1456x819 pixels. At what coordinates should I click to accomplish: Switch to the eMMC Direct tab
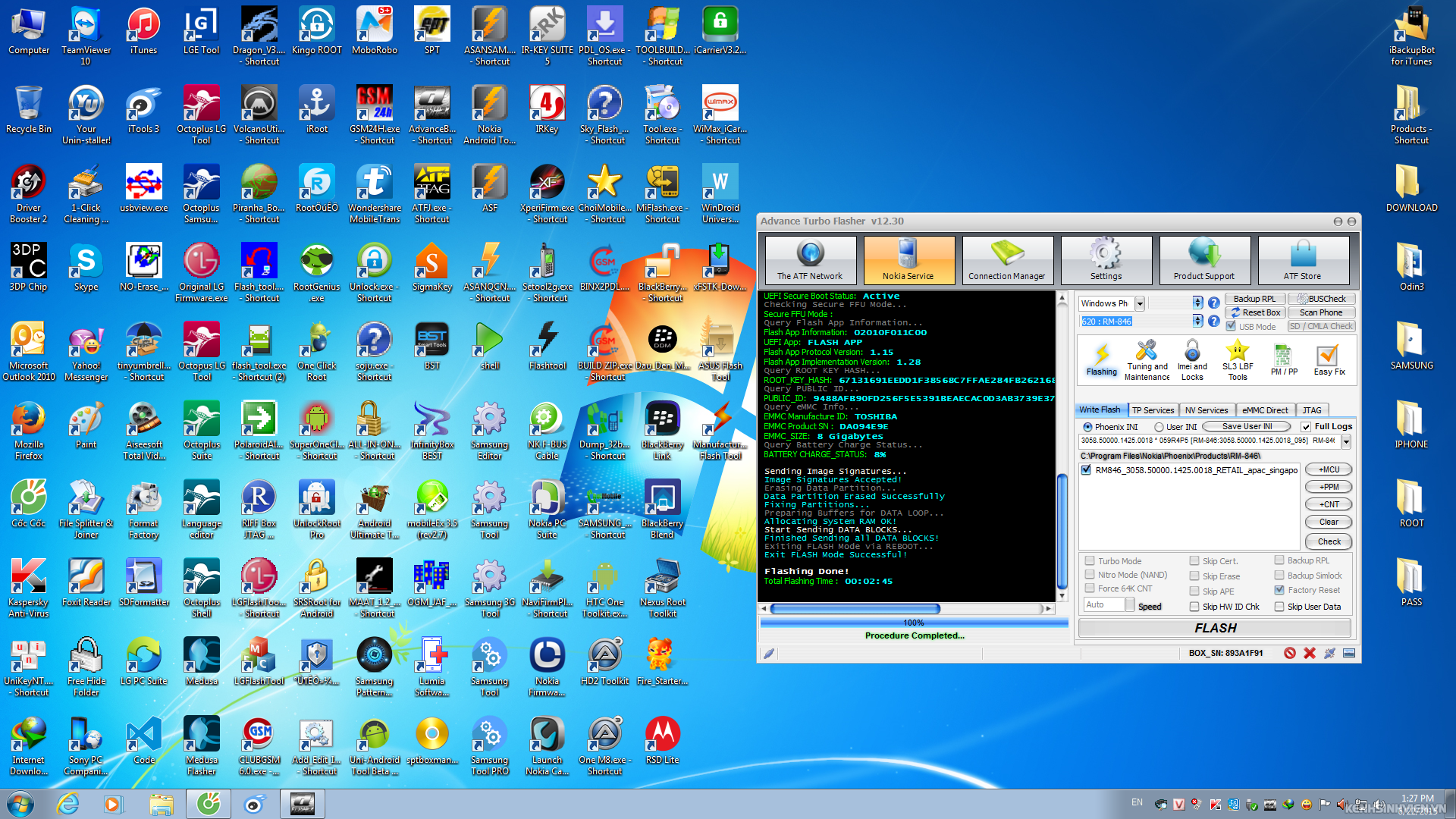[x=1265, y=410]
